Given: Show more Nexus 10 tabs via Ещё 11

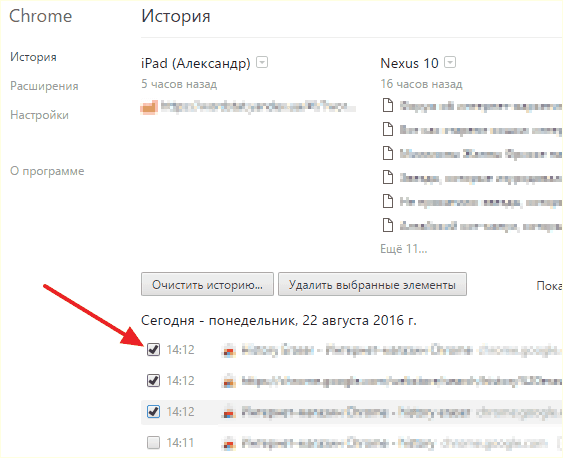Looking at the screenshot, I should click(x=404, y=248).
